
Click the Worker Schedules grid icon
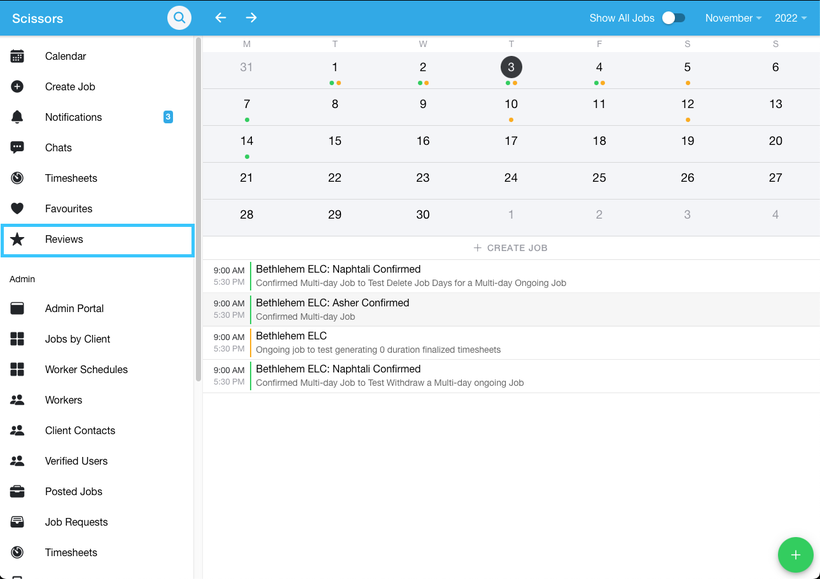tap(17, 369)
